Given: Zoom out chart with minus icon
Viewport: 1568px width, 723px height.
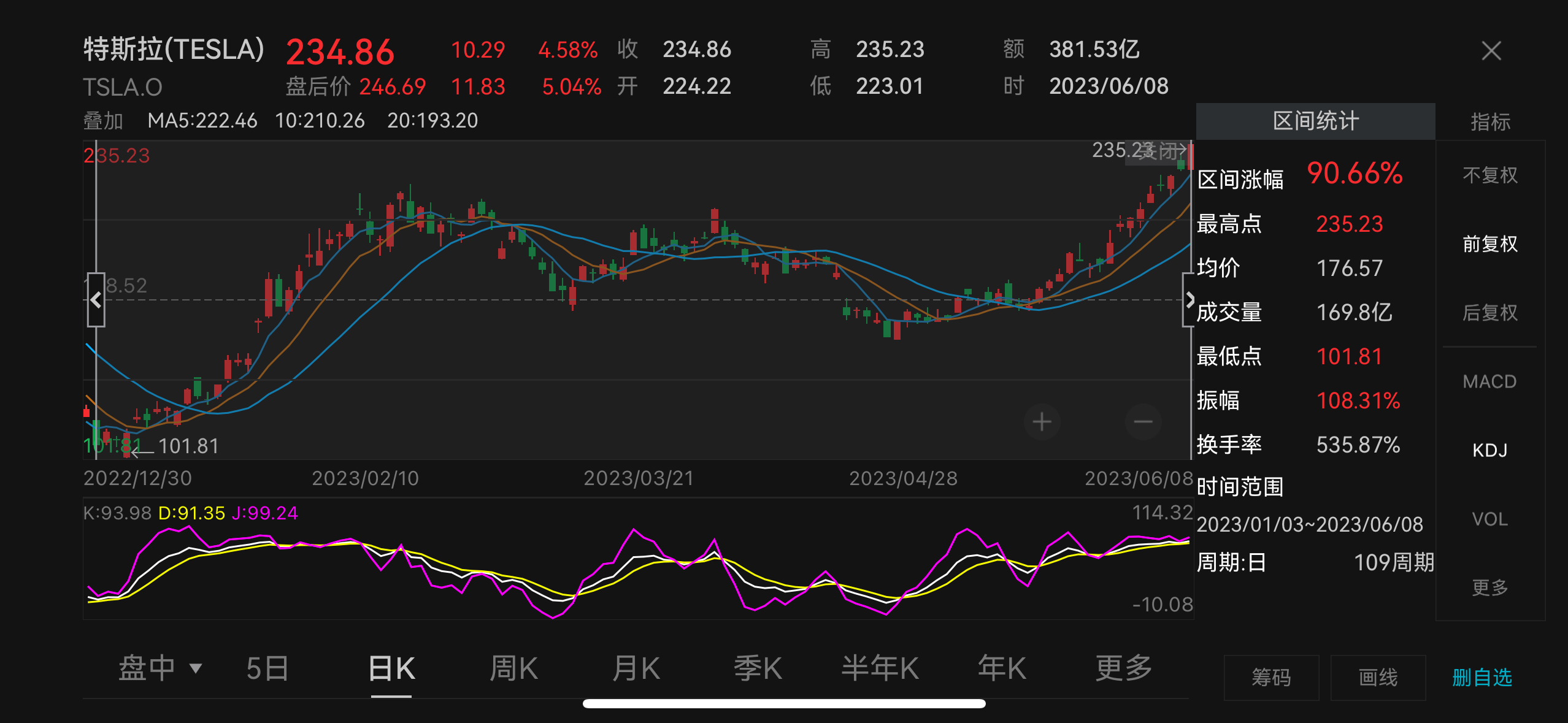Looking at the screenshot, I should click(x=1143, y=422).
